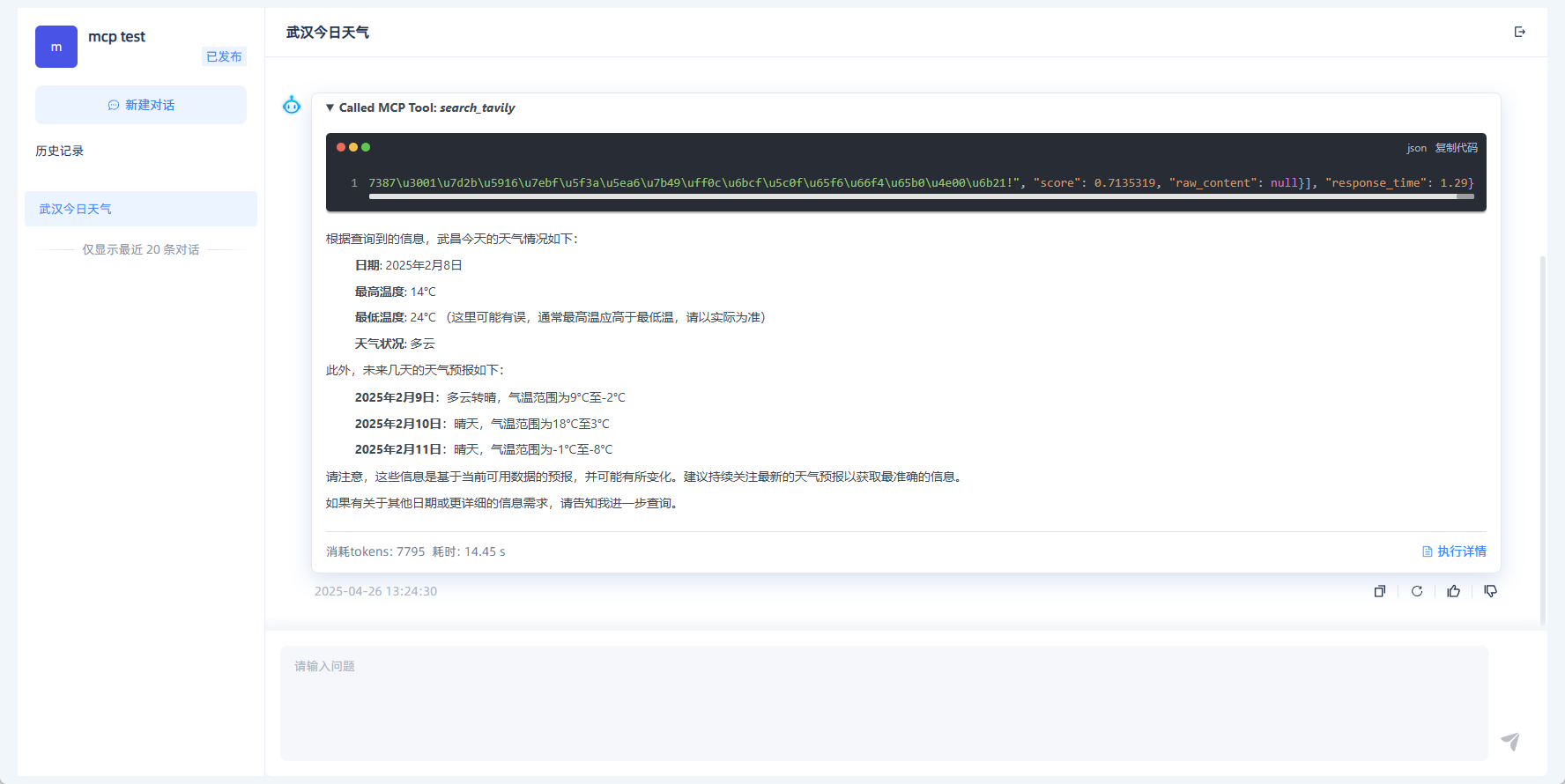Open the 武汉今日天气 history conversation
The image size is (1565, 784).
(x=141, y=209)
